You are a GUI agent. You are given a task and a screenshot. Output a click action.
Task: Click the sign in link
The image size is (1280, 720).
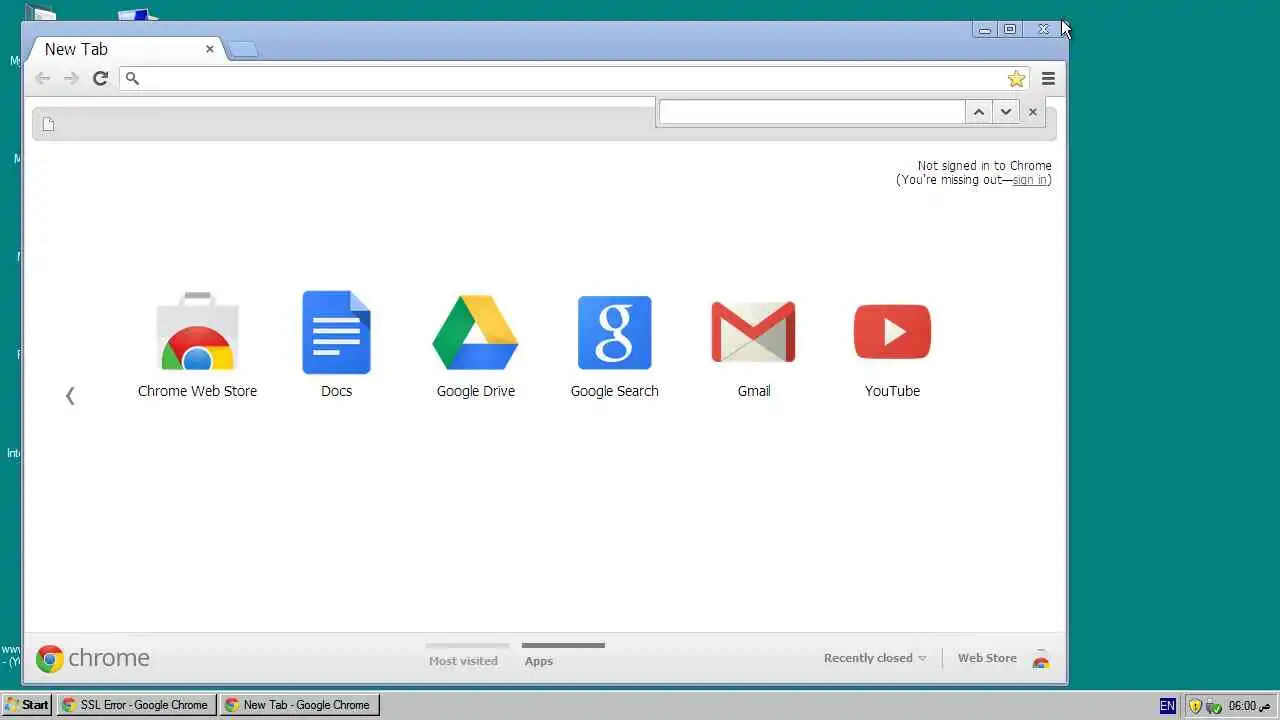[1029, 180]
